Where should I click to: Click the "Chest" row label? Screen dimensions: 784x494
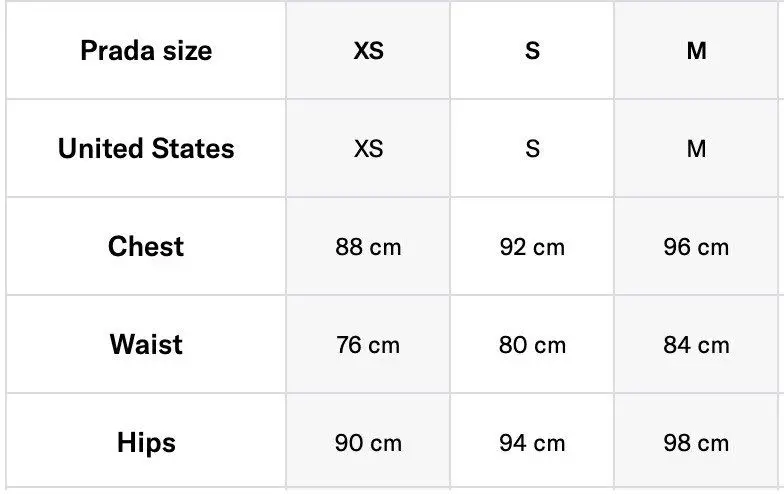pyautogui.click(x=146, y=247)
